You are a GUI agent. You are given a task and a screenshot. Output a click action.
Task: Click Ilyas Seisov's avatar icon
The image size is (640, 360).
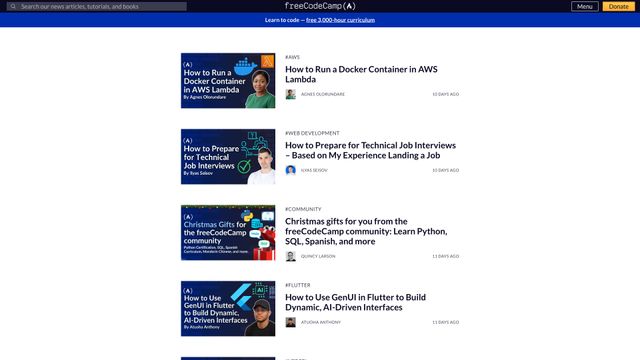tap(291, 170)
